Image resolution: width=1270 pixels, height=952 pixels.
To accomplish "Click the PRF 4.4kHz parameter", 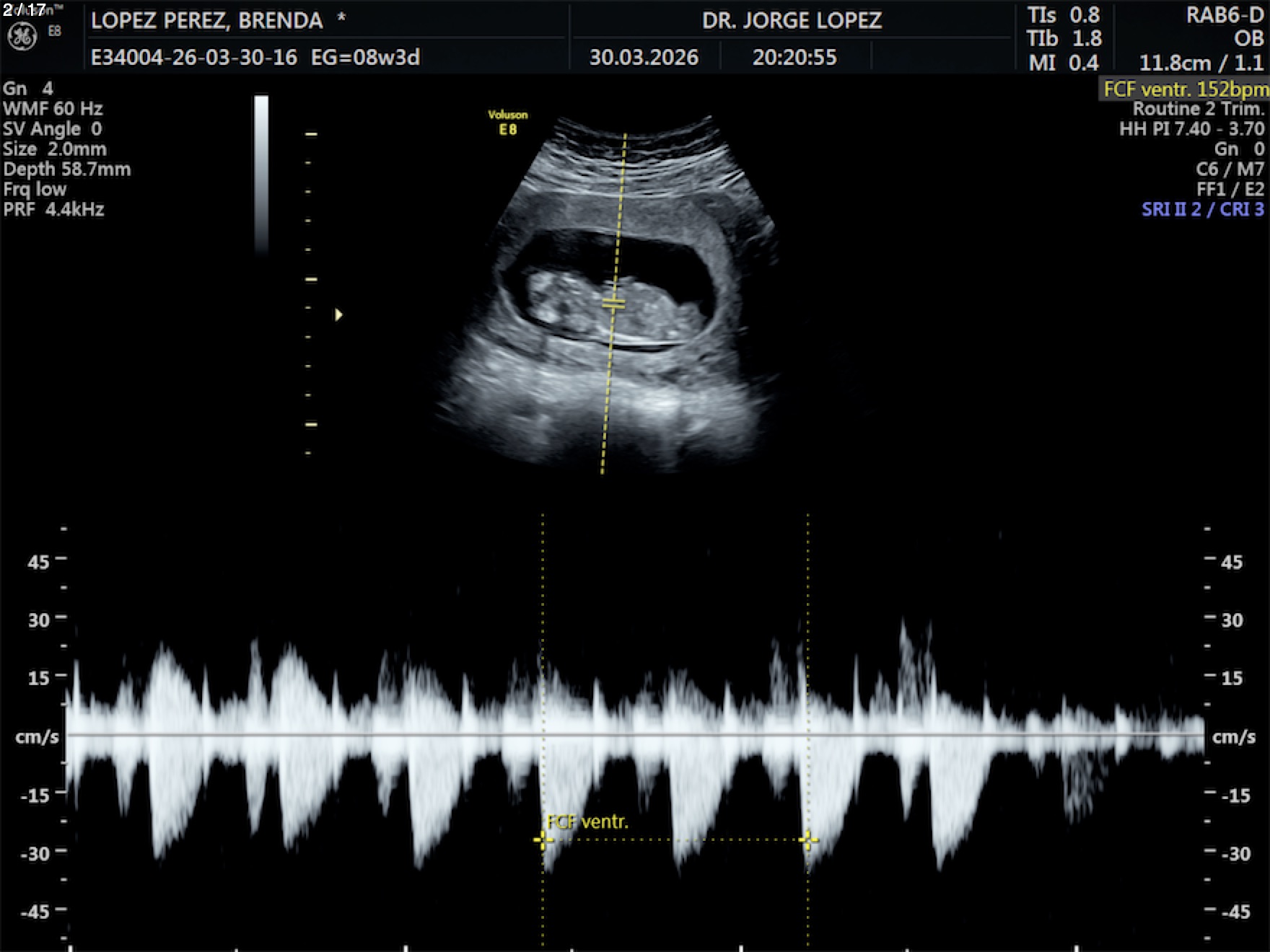I will click(x=54, y=210).
